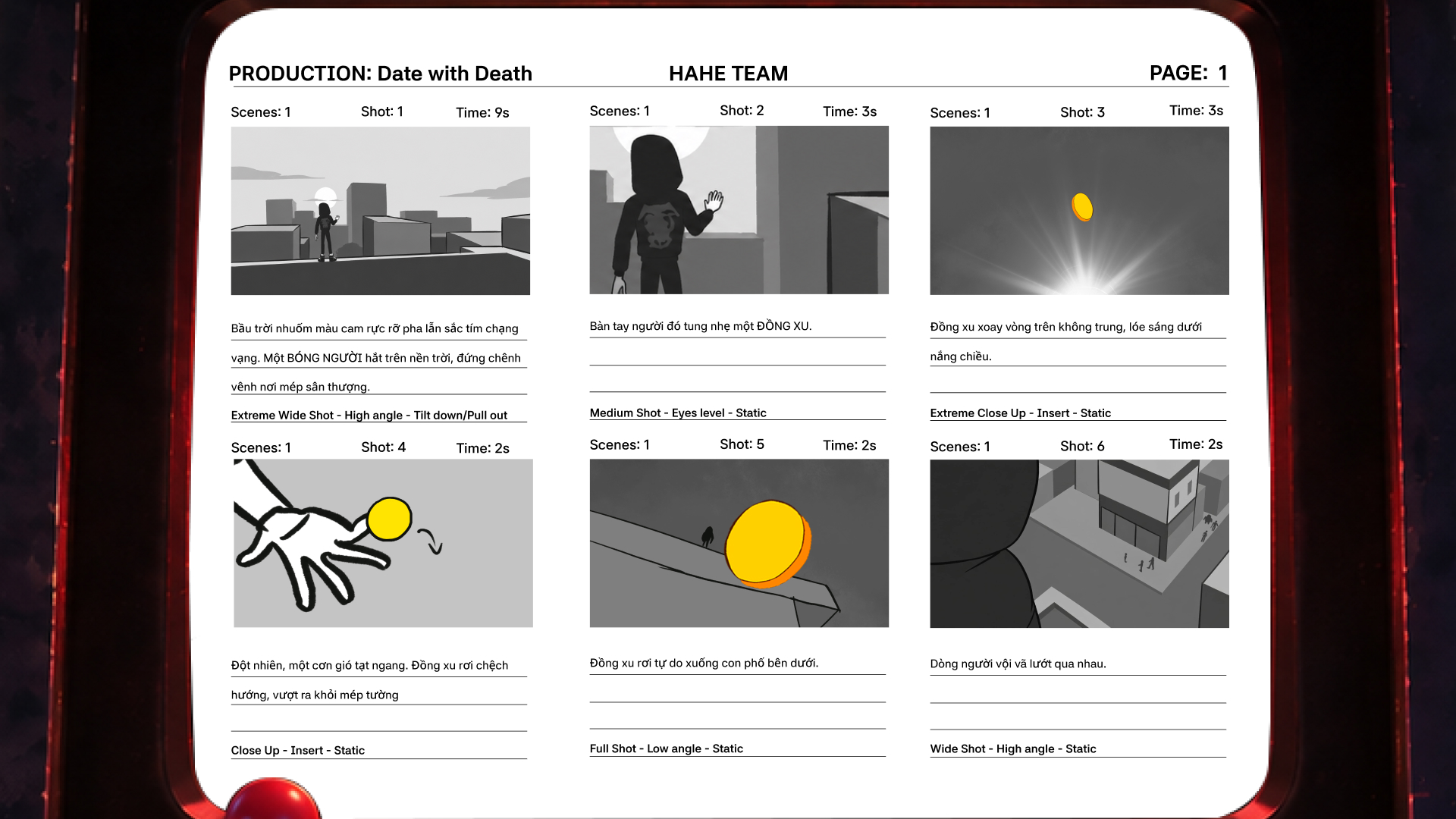Click the "HAHE TEAM" header text
The width and height of the screenshot is (1456, 819).
[x=729, y=74]
